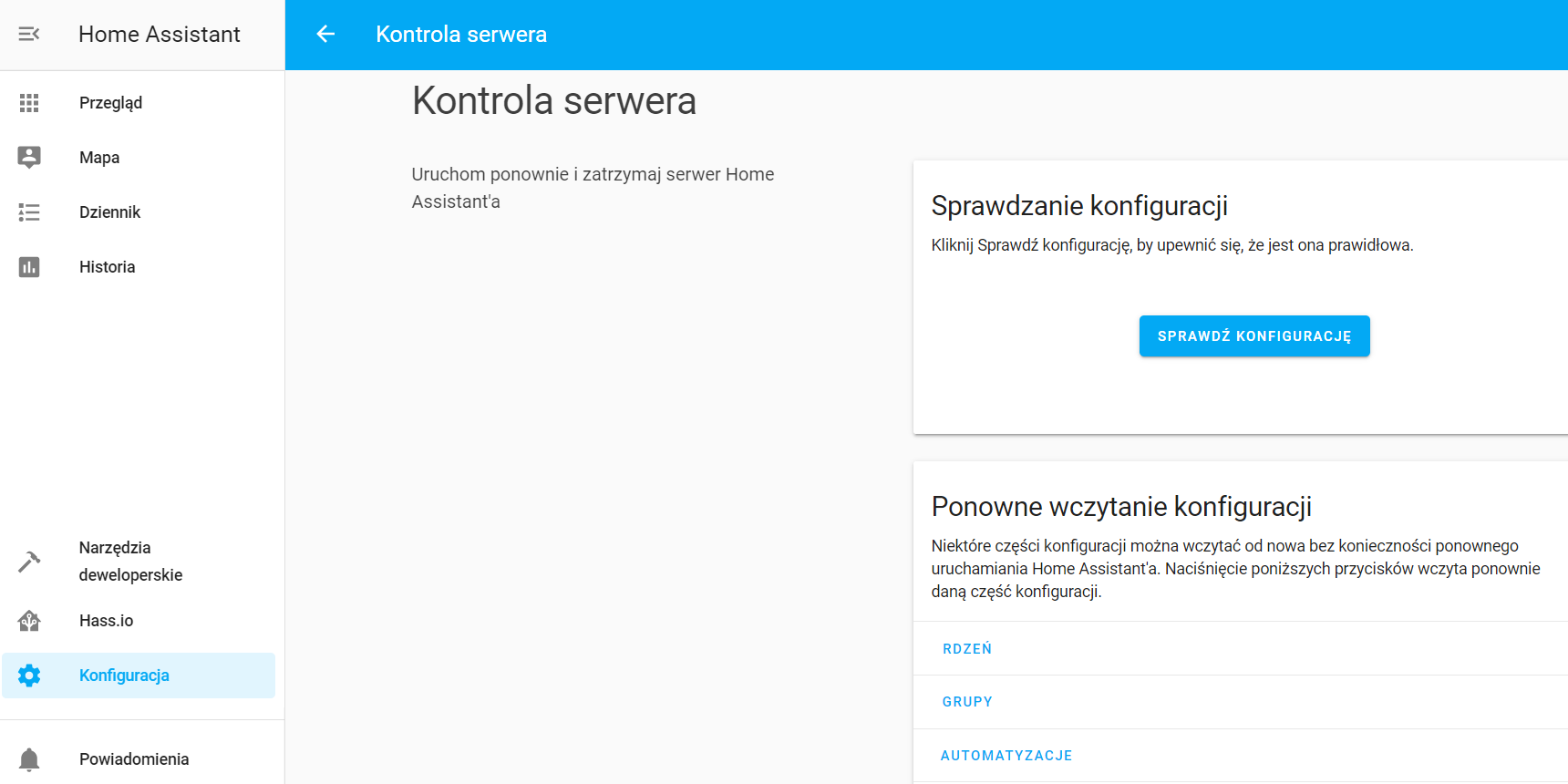The height and width of the screenshot is (784, 1568).
Task: Click the back arrow in the header
Action: 325,34
